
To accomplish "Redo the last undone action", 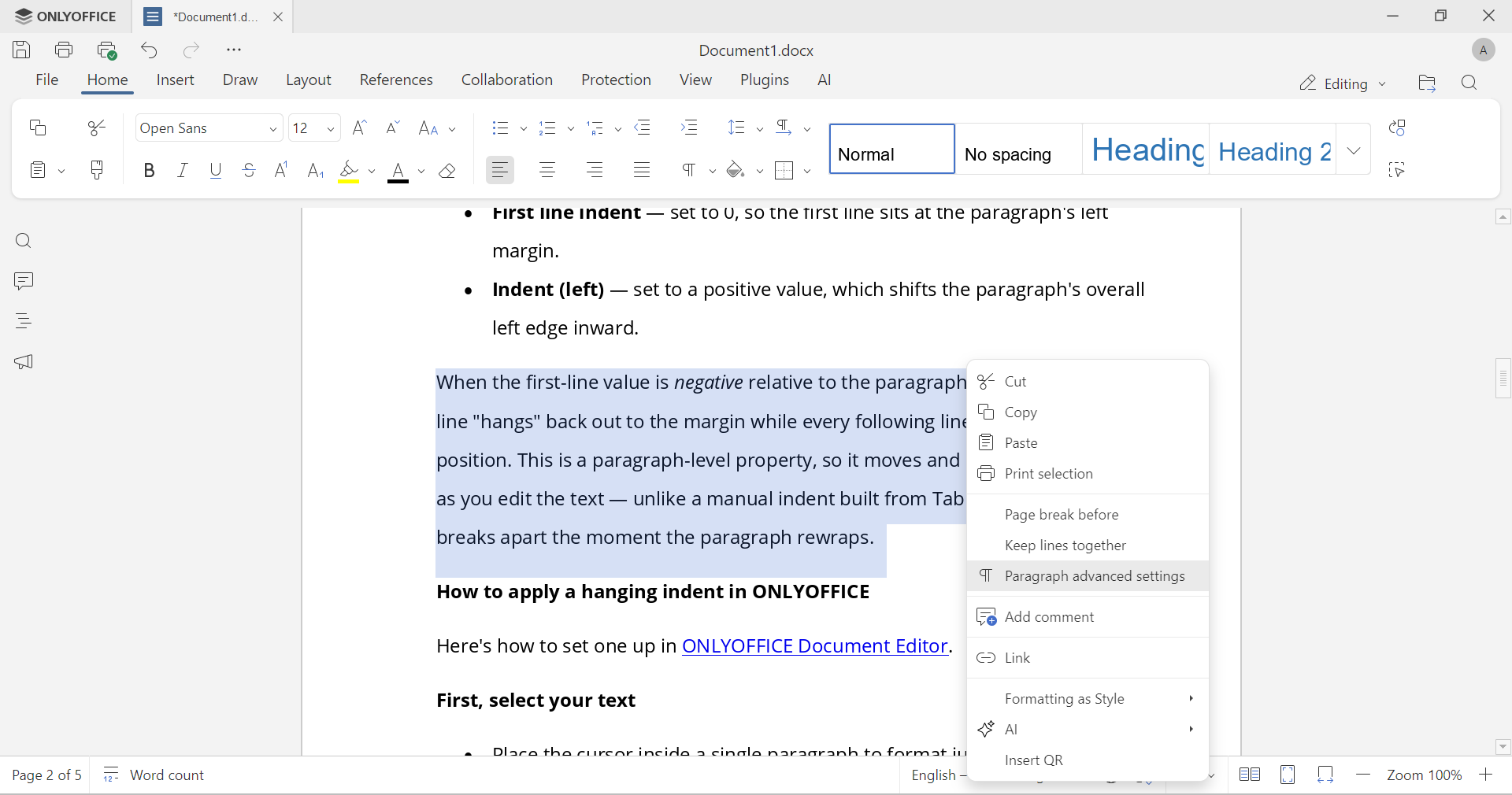I will [x=191, y=50].
